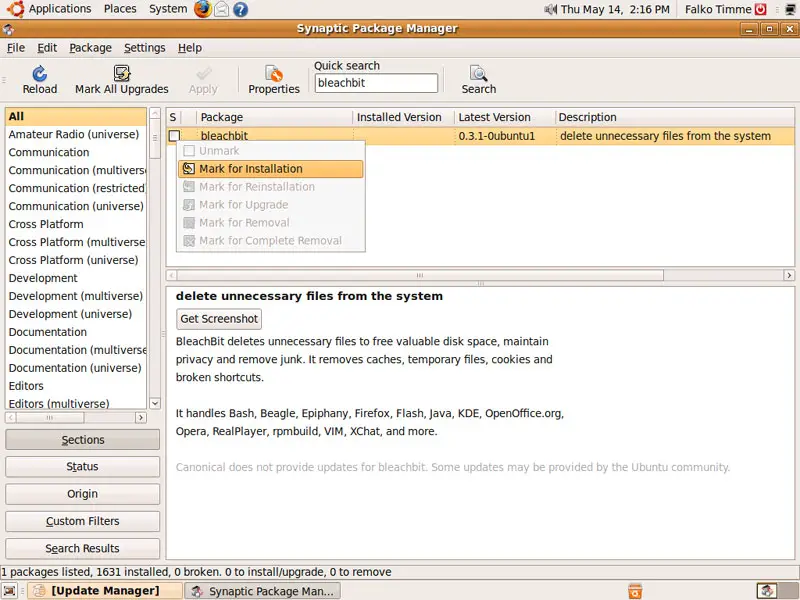800x600 pixels.
Task: Open the Package menu
Action: [90, 48]
